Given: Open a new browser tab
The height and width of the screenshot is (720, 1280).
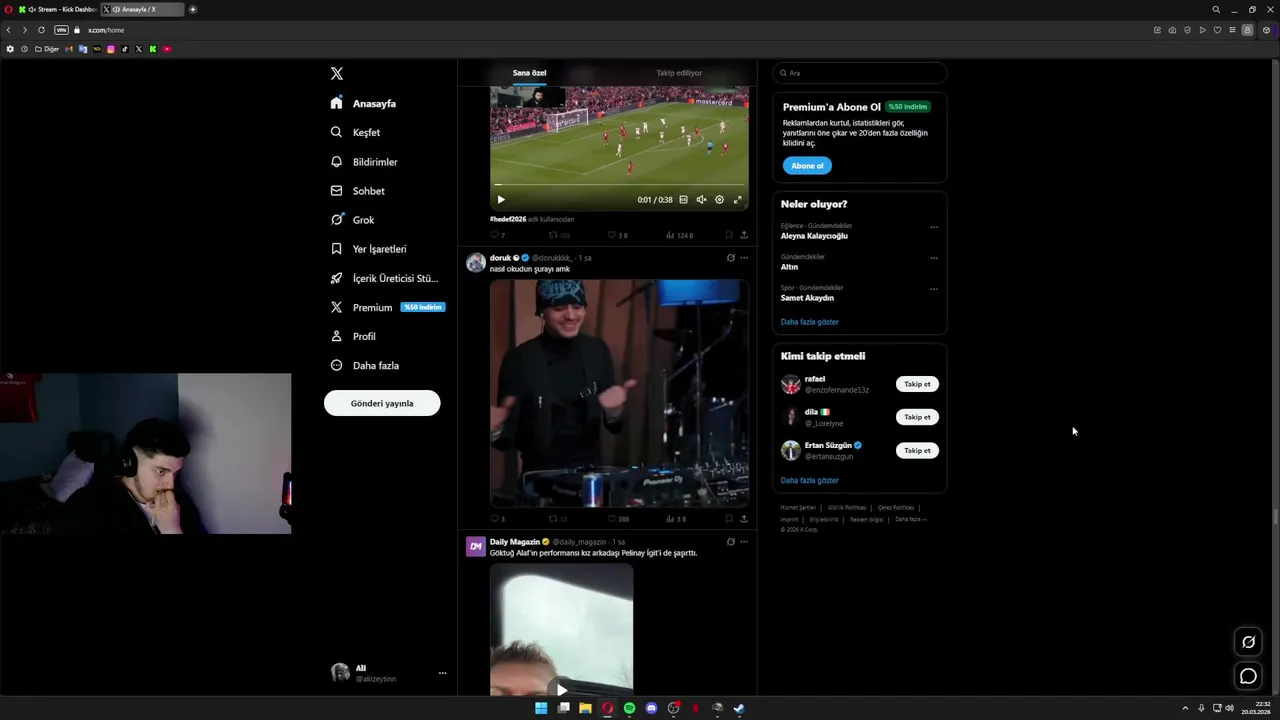Looking at the screenshot, I should click(x=193, y=9).
